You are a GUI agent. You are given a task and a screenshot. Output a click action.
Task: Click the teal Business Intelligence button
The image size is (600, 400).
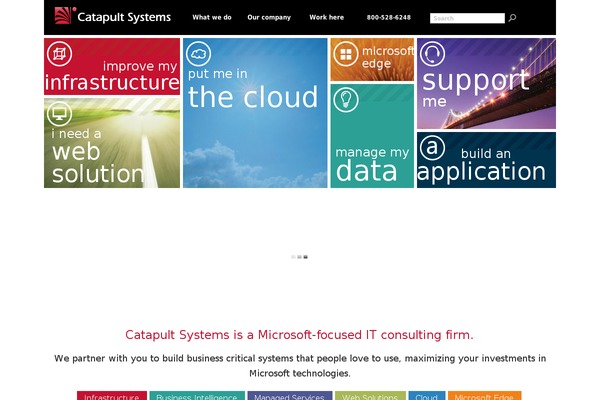[x=197, y=396]
